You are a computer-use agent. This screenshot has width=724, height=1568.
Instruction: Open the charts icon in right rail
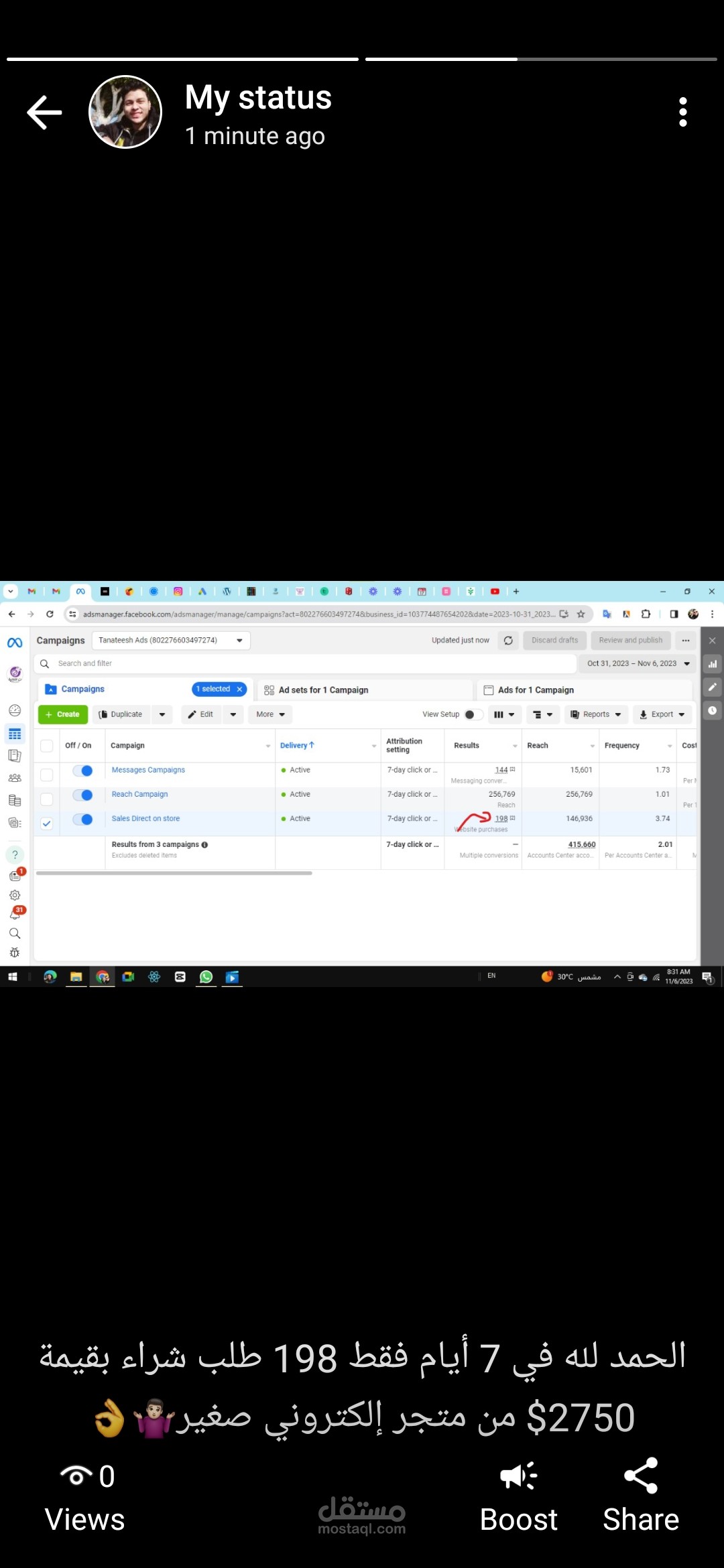pos(713,663)
